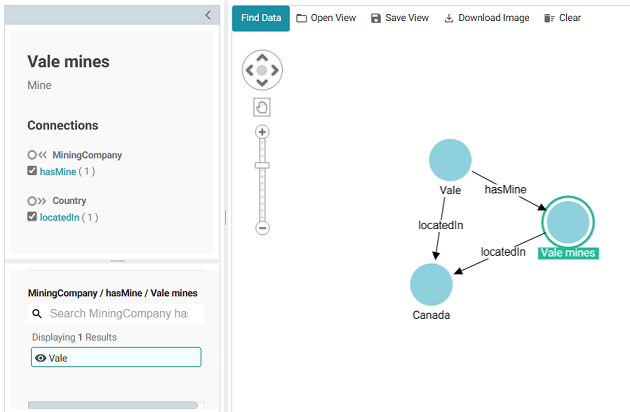Image resolution: width=630 pixels, height=412 pixels.
Task: Select the hand pan tool
Action: coord(262,107)
